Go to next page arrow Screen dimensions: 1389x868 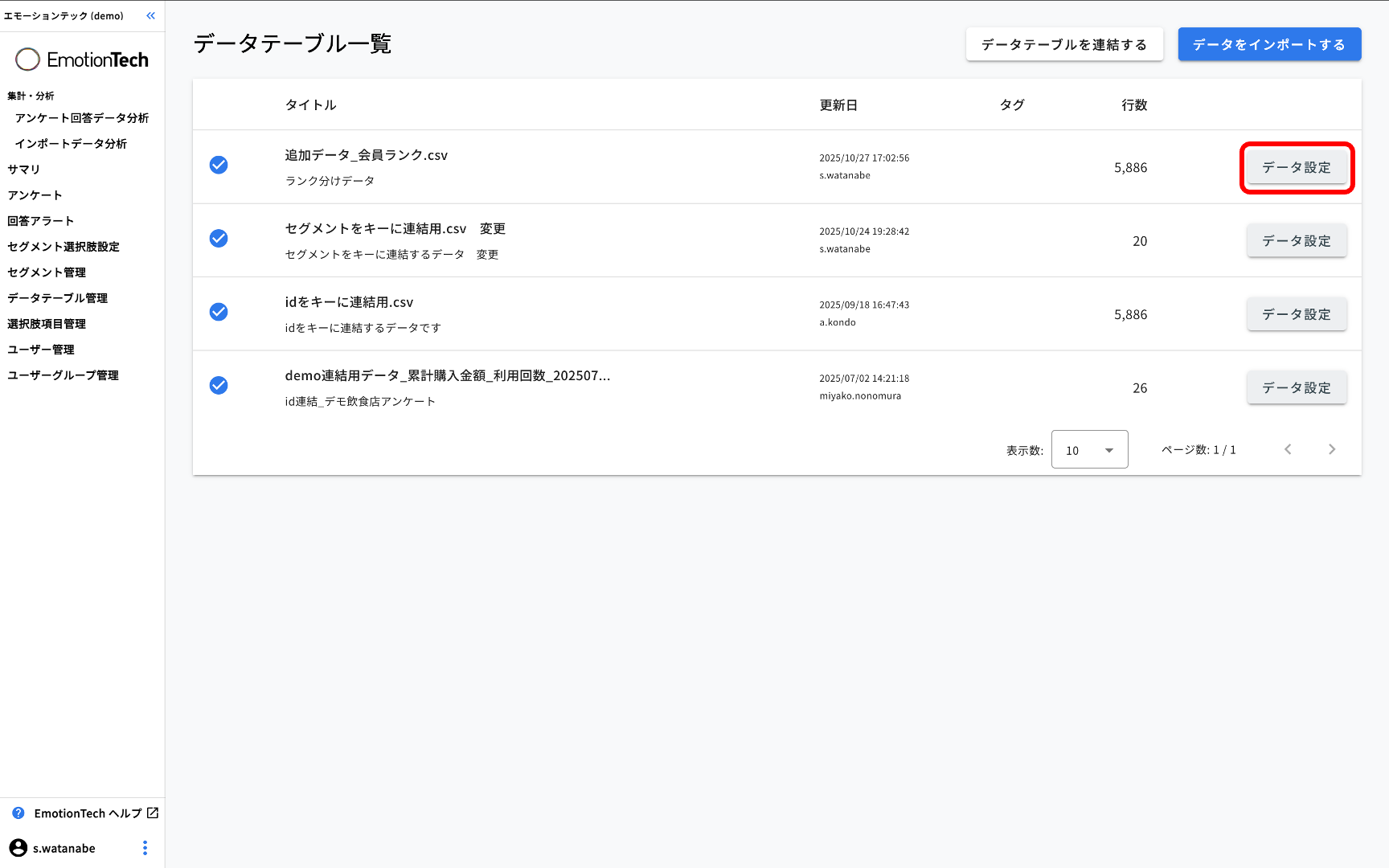point(1331,449)
